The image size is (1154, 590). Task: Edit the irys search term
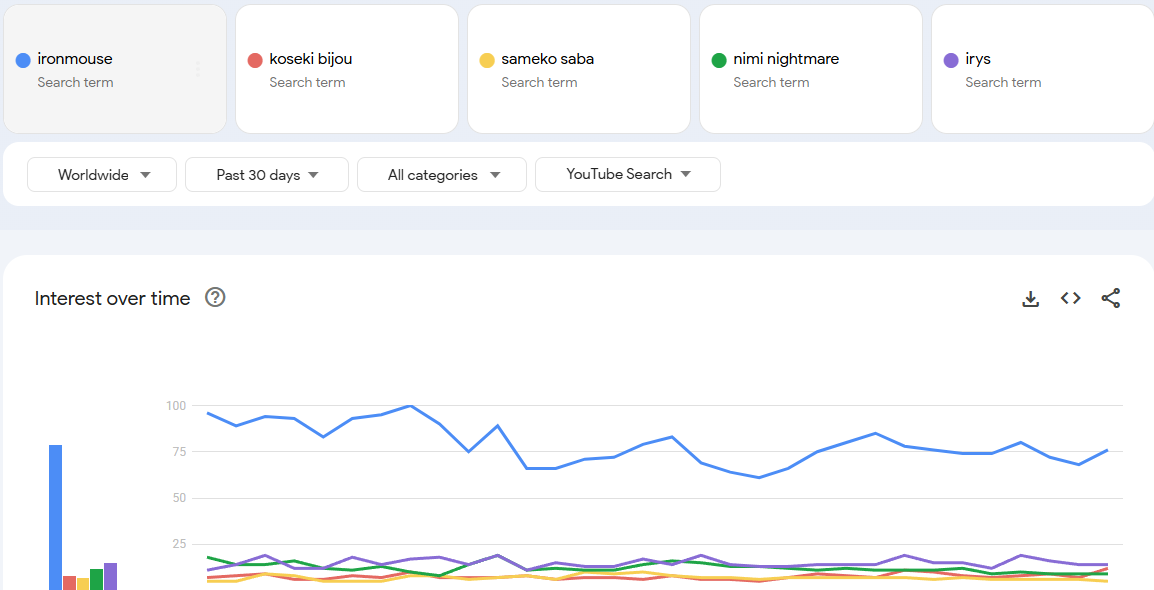click(x=978, y=59)
